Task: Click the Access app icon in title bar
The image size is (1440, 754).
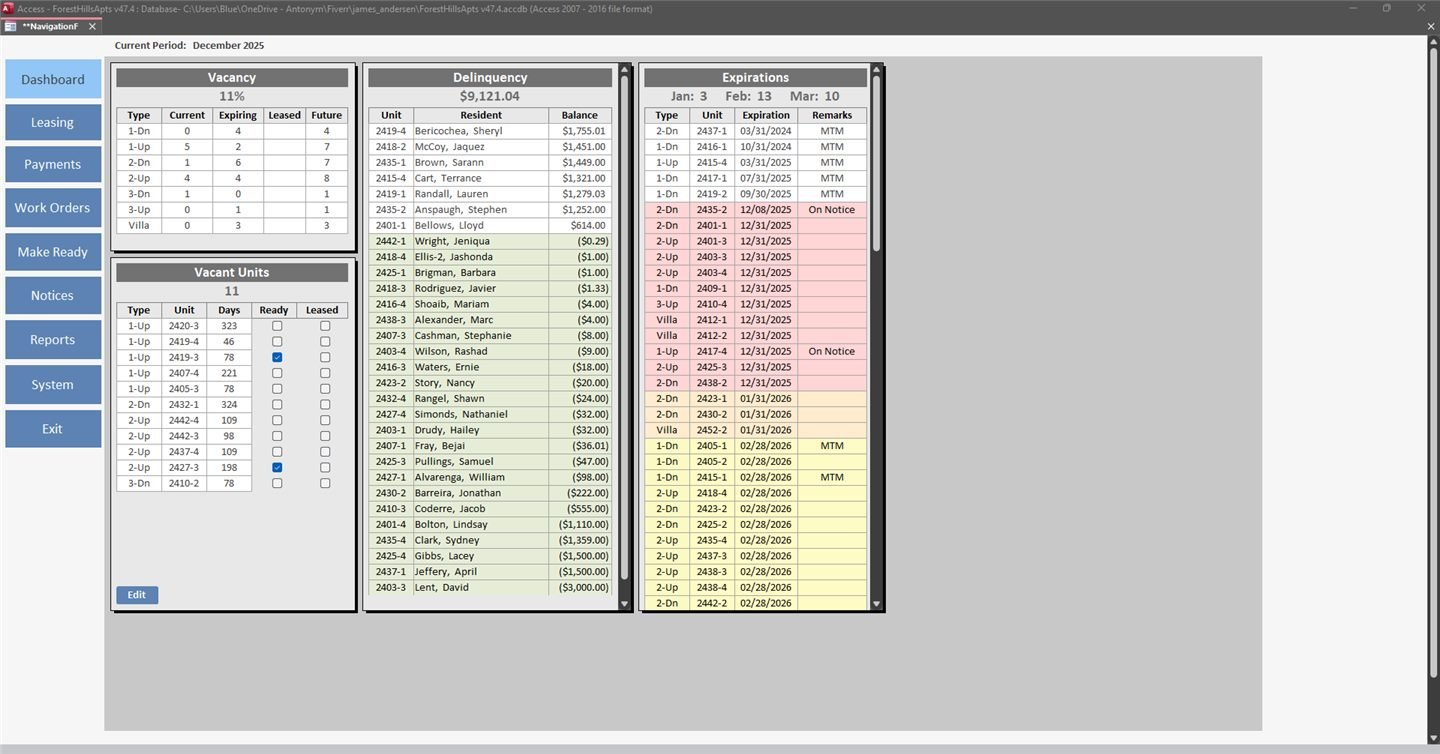Action: [7, 8]
